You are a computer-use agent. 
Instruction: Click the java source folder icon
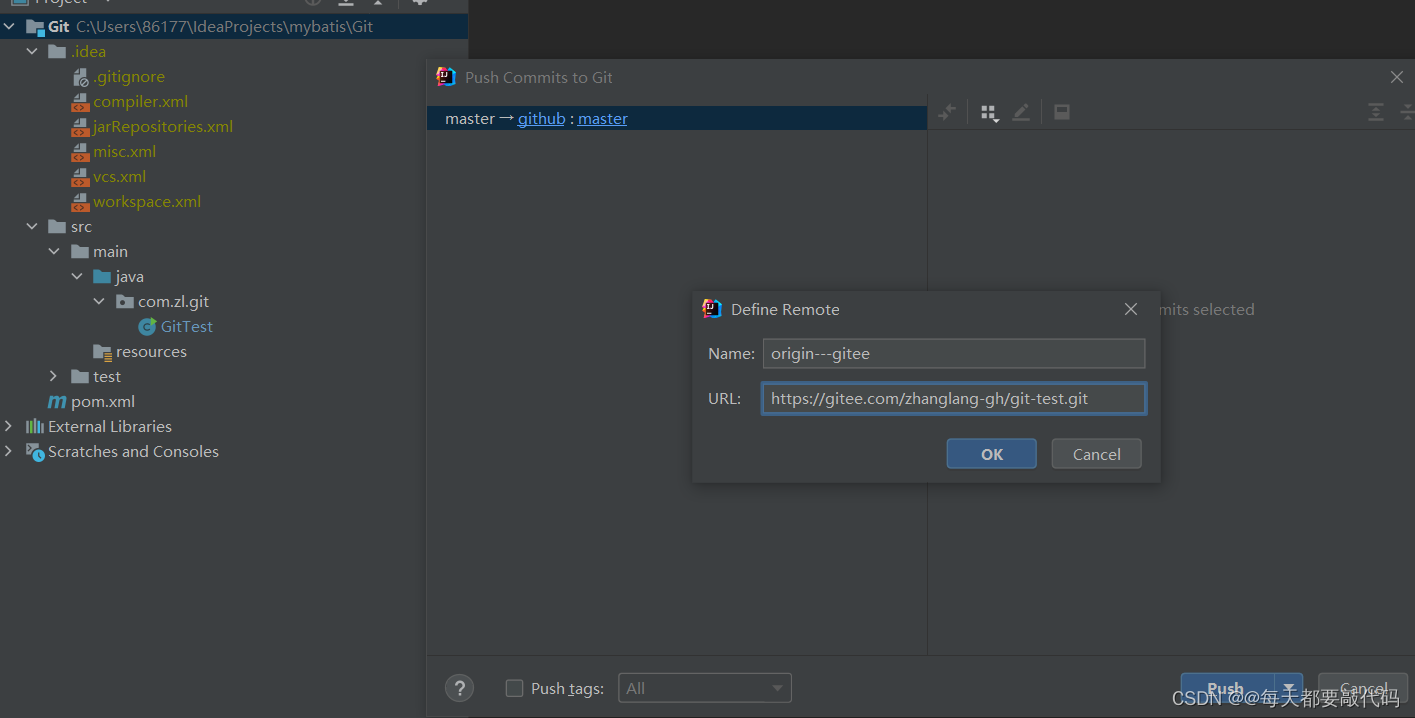[x=102, y=277]
